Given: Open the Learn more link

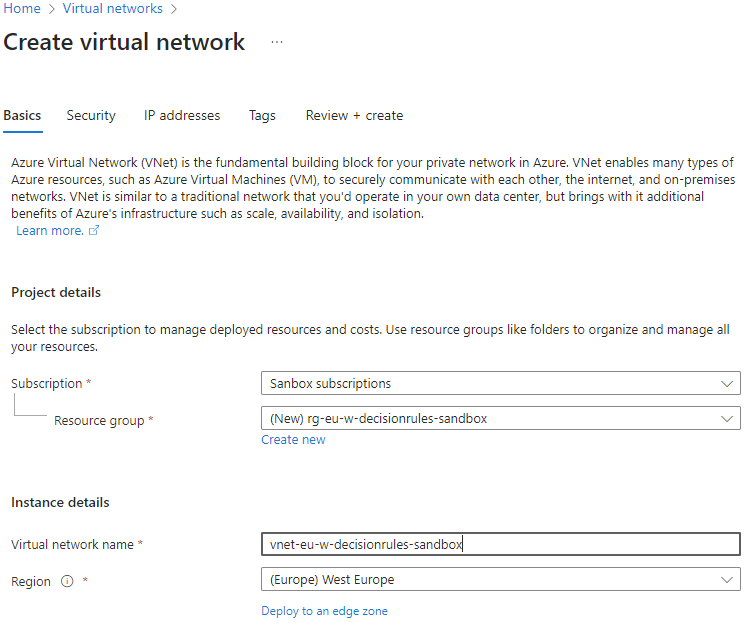Looking at the screenshot, I should pyautogui.click(x=50, y=231).
